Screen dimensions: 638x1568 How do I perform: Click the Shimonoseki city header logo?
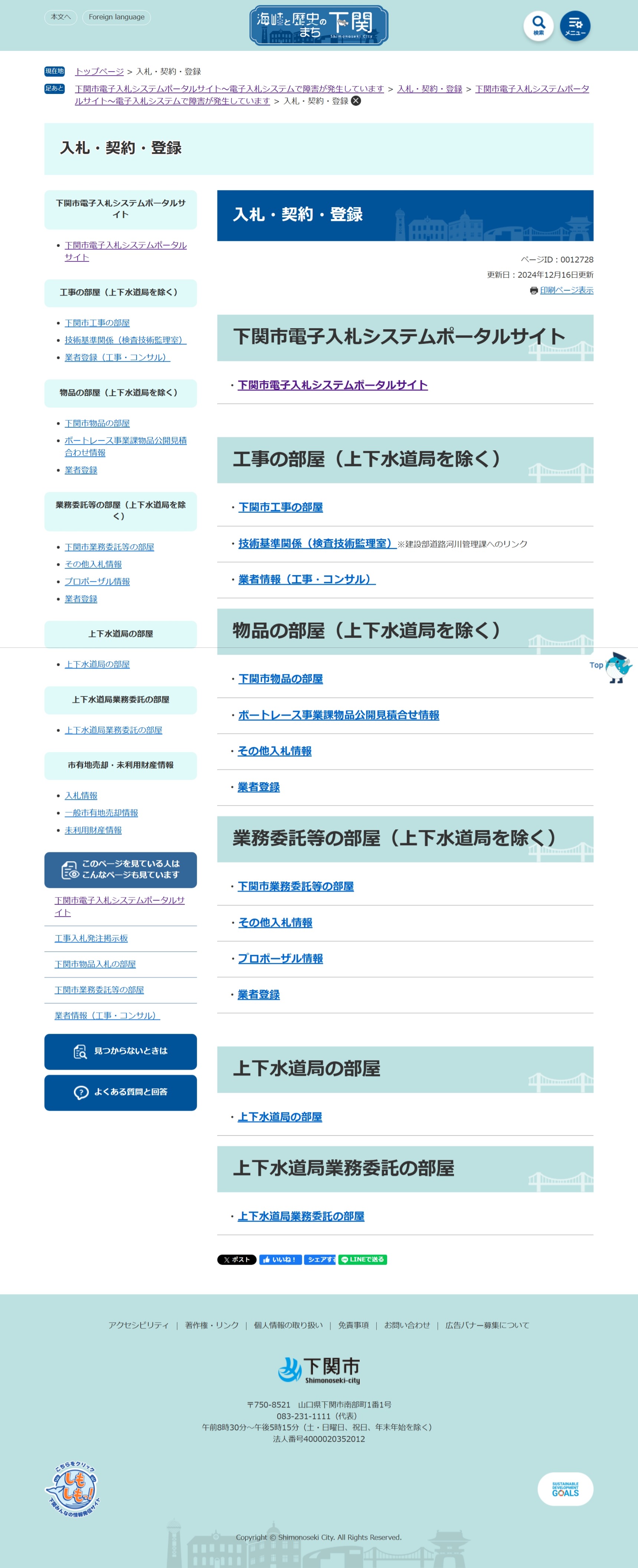point(318,26)
